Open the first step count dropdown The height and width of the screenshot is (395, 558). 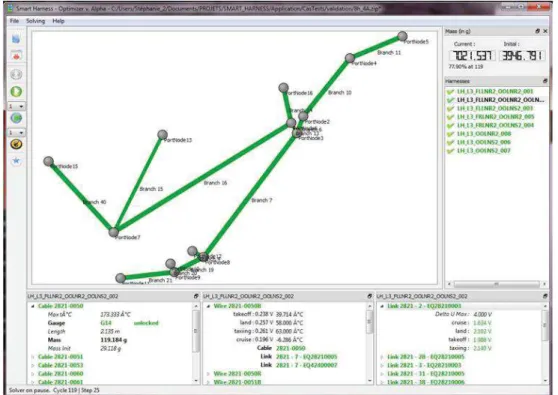point(16,106)
